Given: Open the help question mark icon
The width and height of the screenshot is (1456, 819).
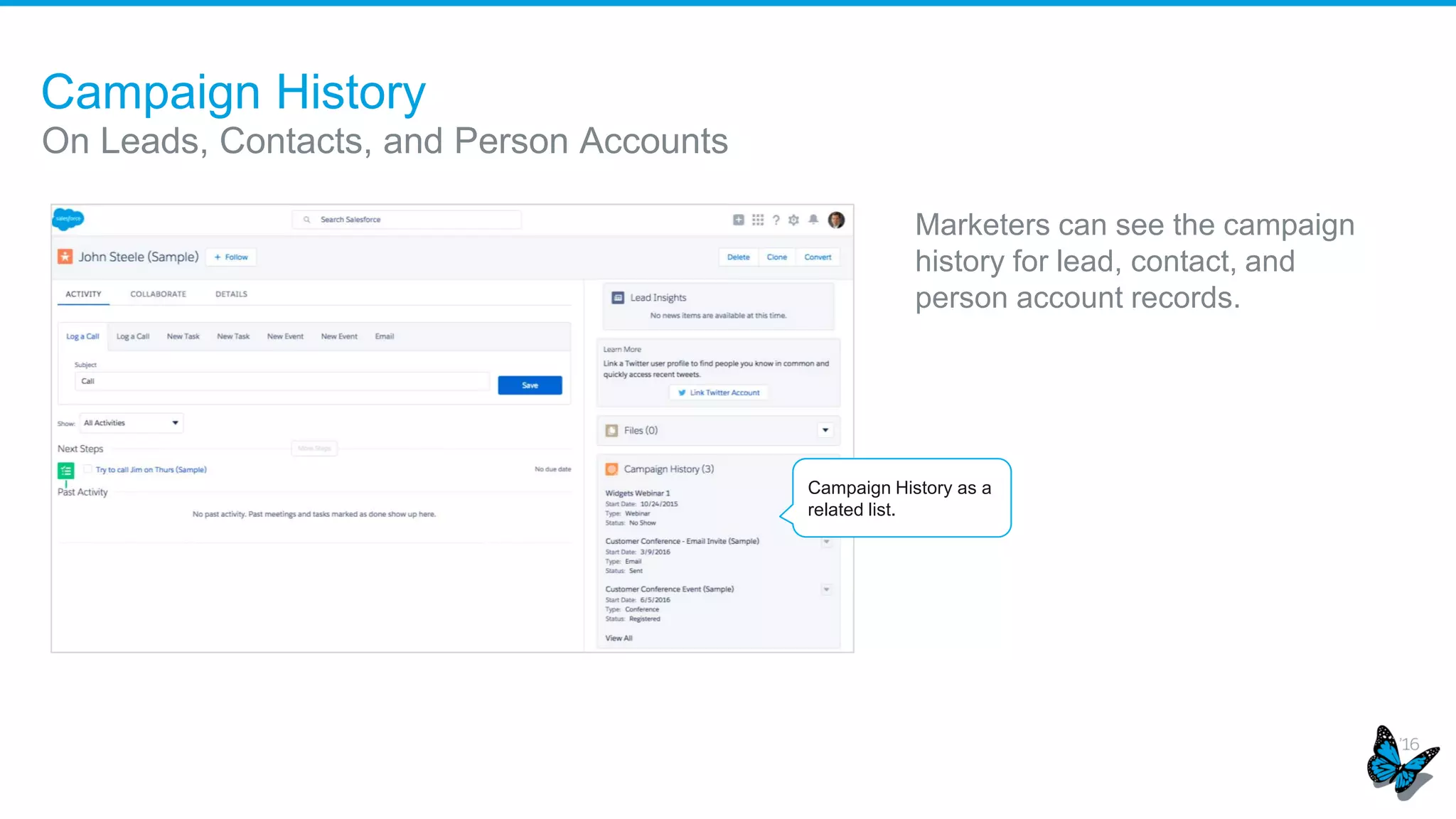Looking at the screenshot, I should (776, 220).
